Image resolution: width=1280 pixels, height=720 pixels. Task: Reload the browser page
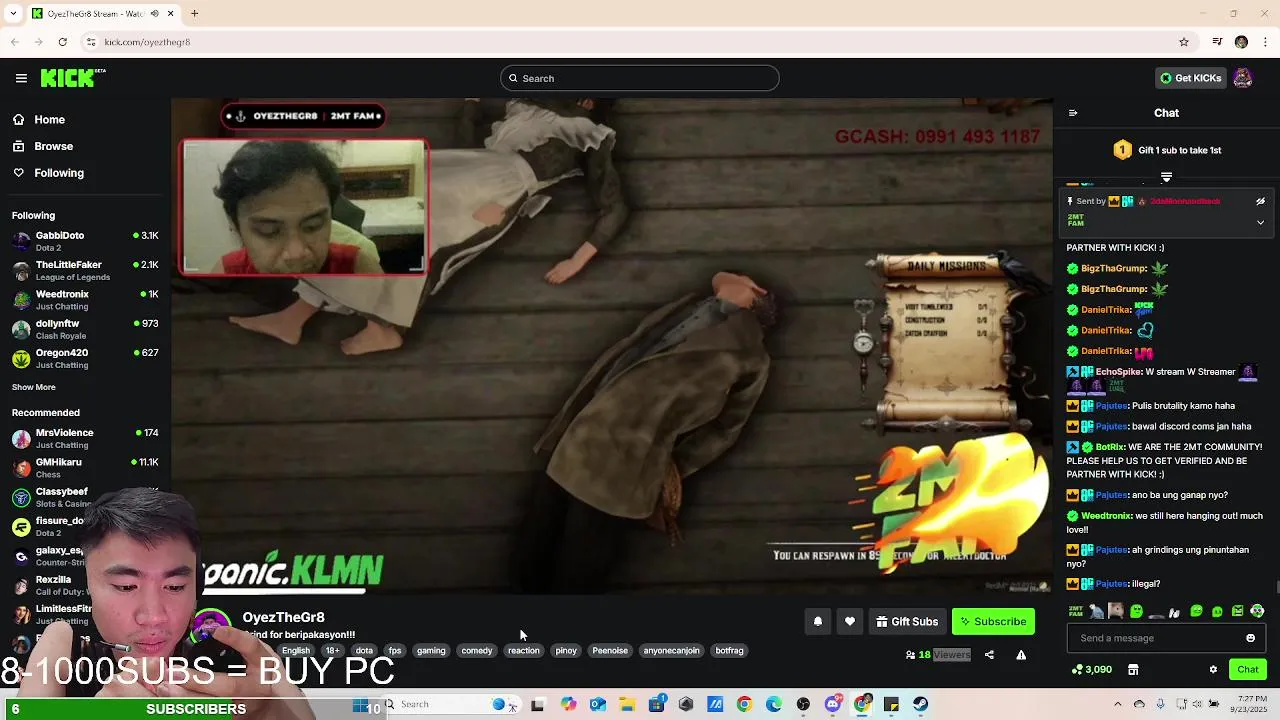tap(62, 42)
